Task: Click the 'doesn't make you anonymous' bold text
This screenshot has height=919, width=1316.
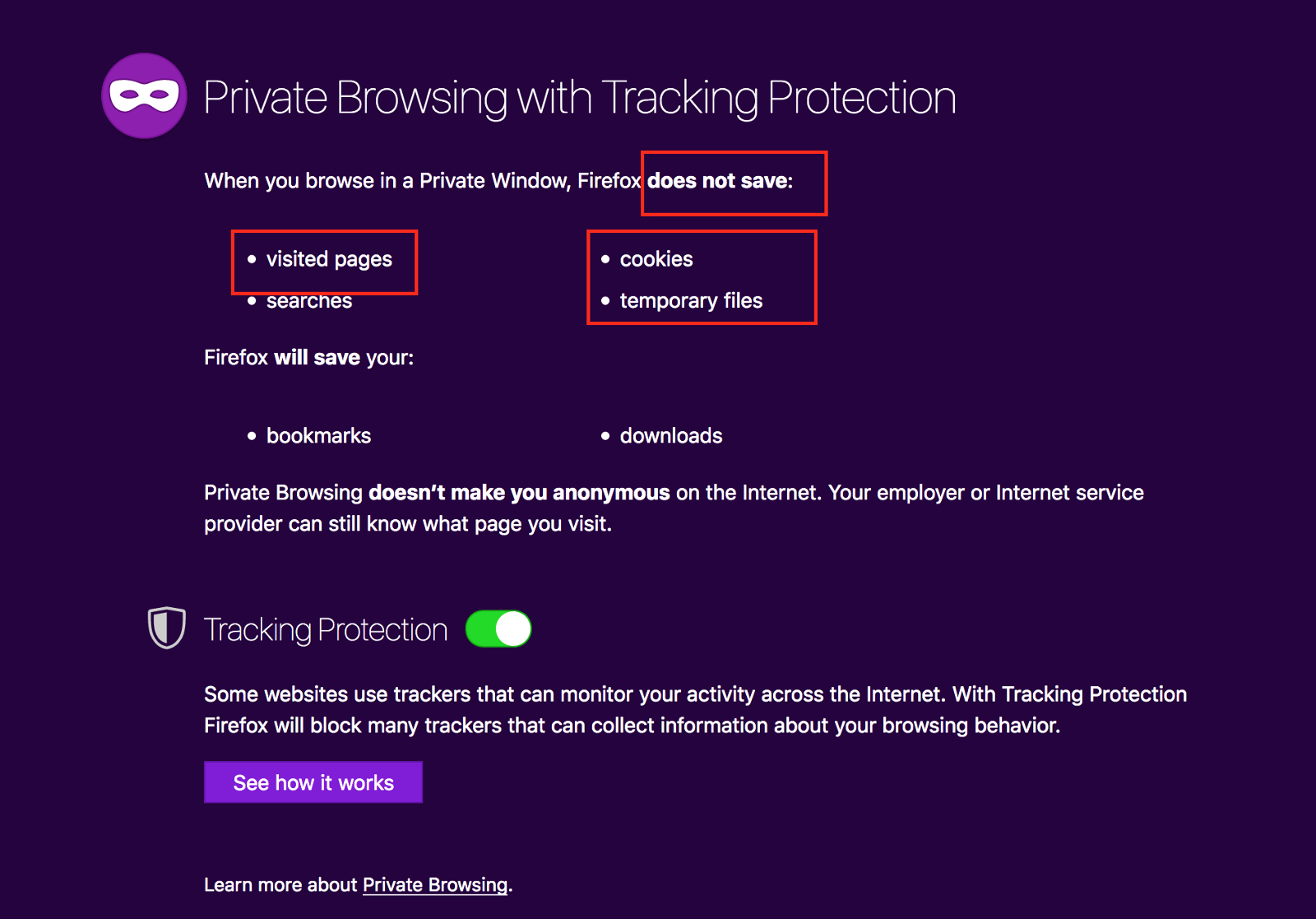Action: click(519, 493)
